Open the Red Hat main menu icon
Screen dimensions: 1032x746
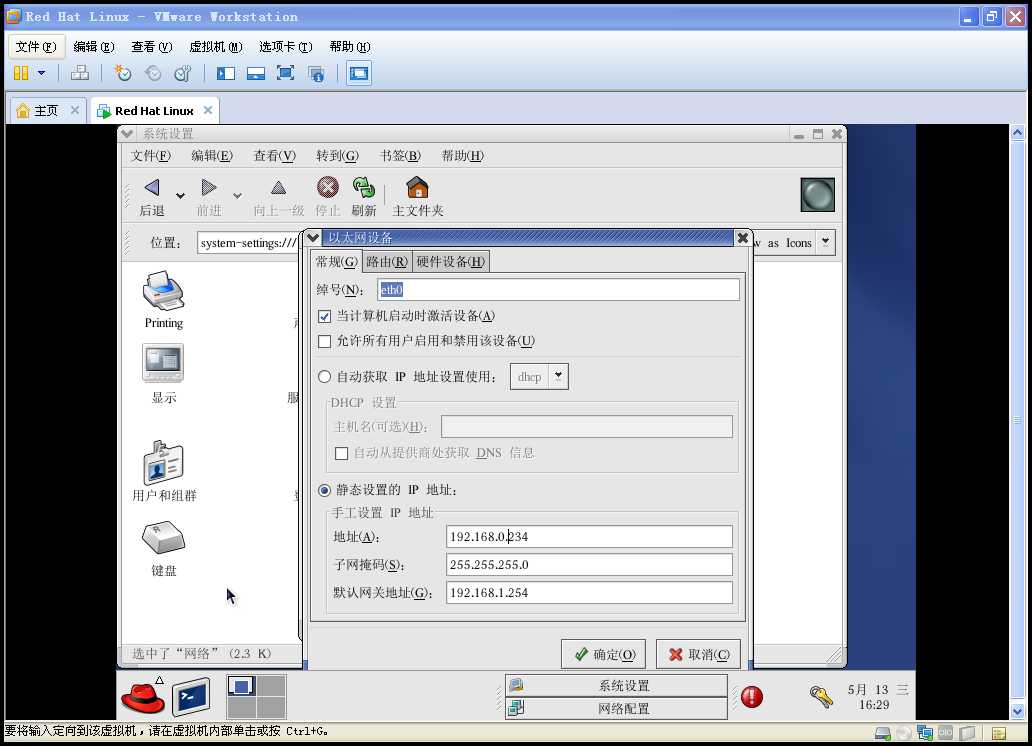tap(143, 698)
